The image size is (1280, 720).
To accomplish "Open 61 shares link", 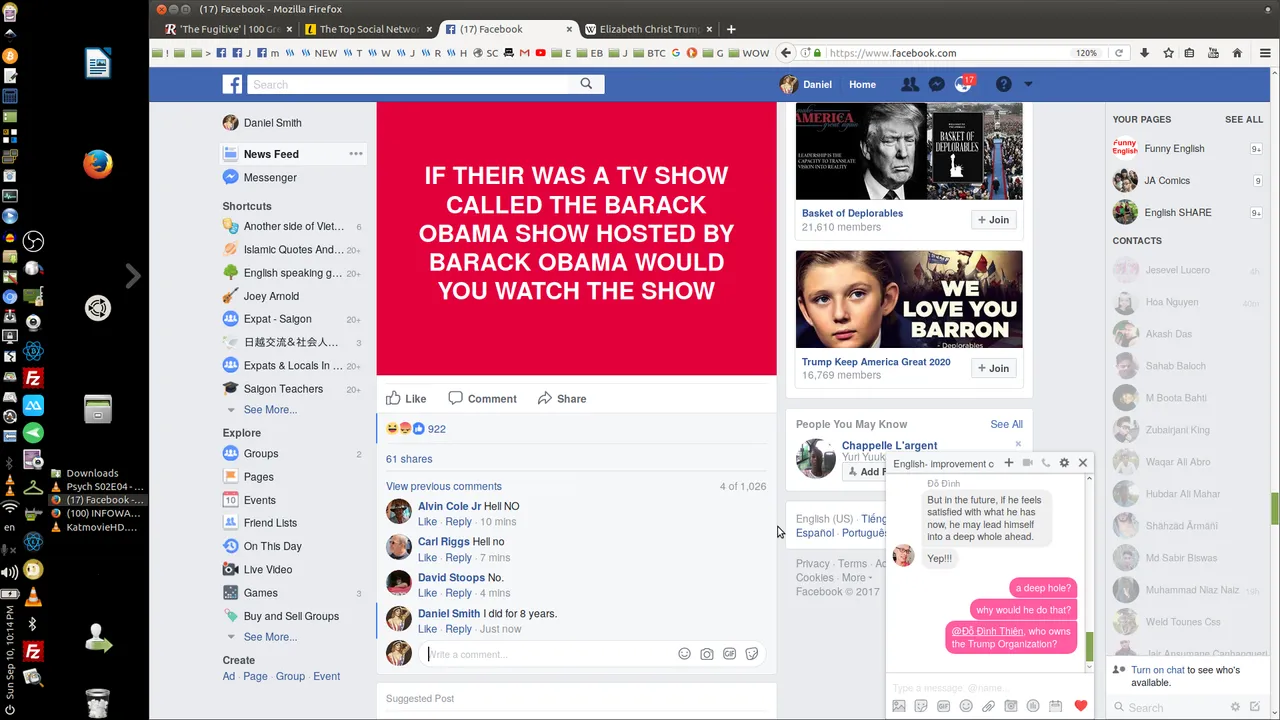I will 409,459.
